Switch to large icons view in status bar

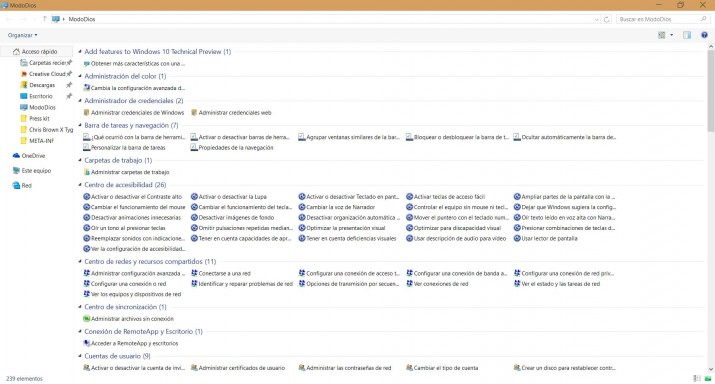click(x=708, y=379)
